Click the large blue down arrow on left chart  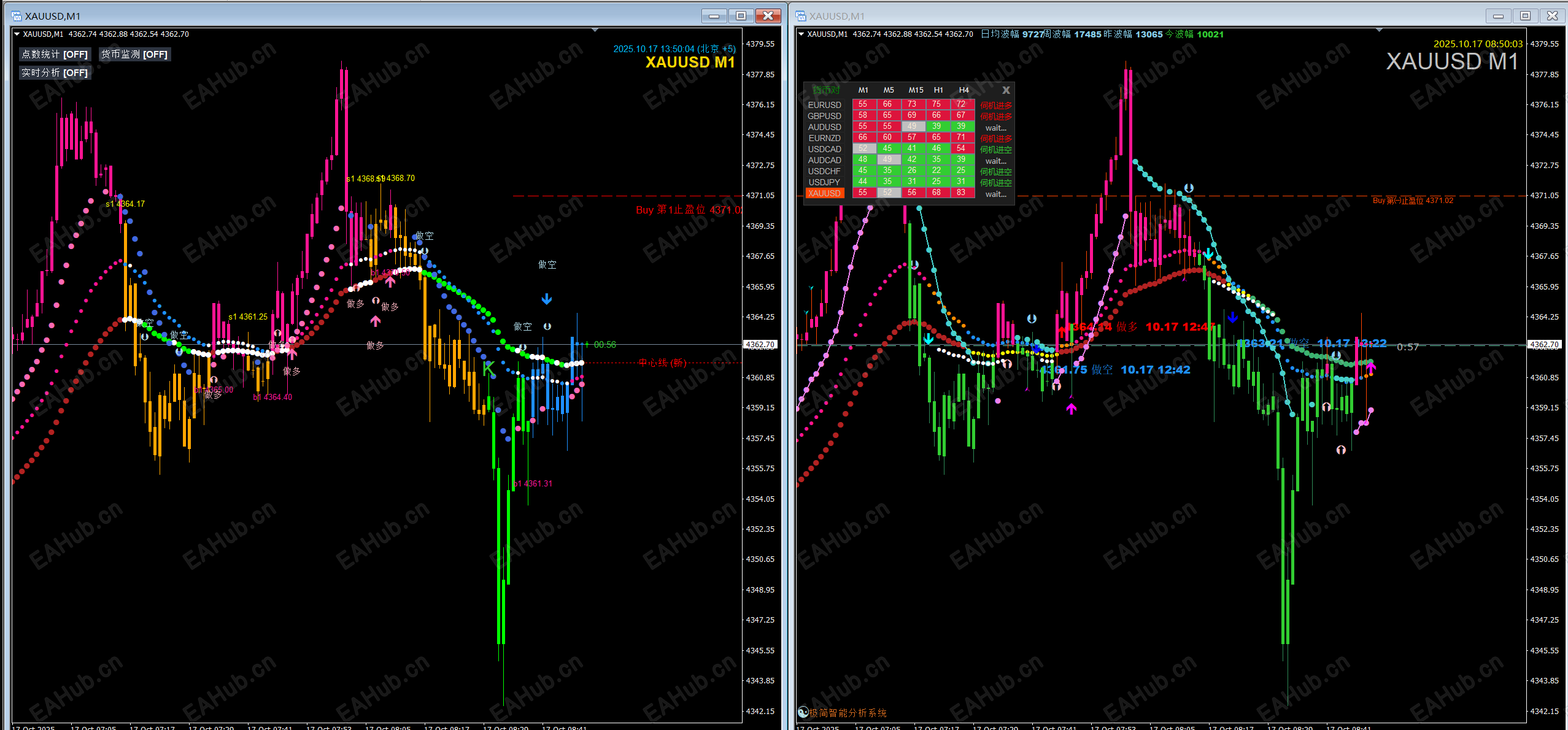pos(547,299)
